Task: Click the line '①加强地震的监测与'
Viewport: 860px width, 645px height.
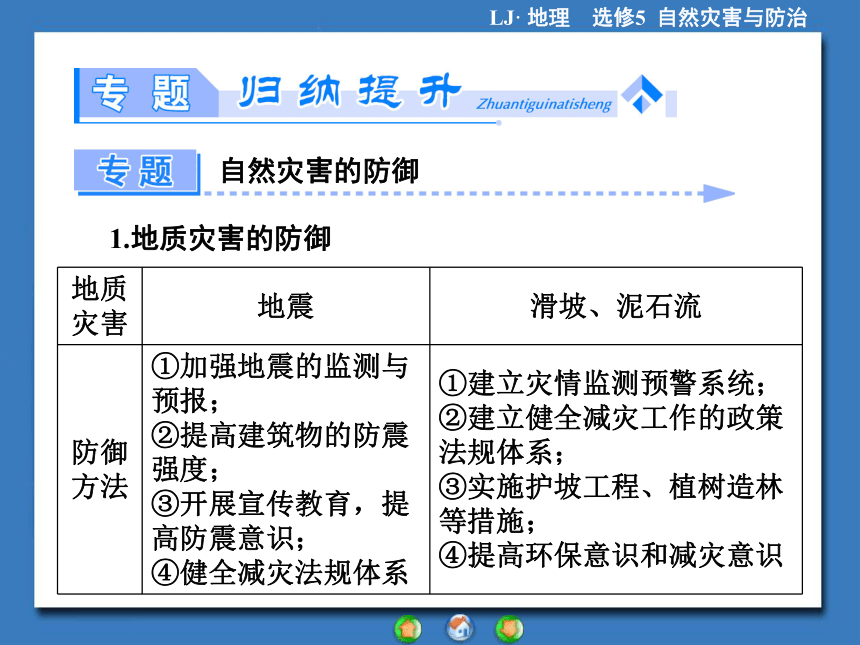Action: (280, 366)
